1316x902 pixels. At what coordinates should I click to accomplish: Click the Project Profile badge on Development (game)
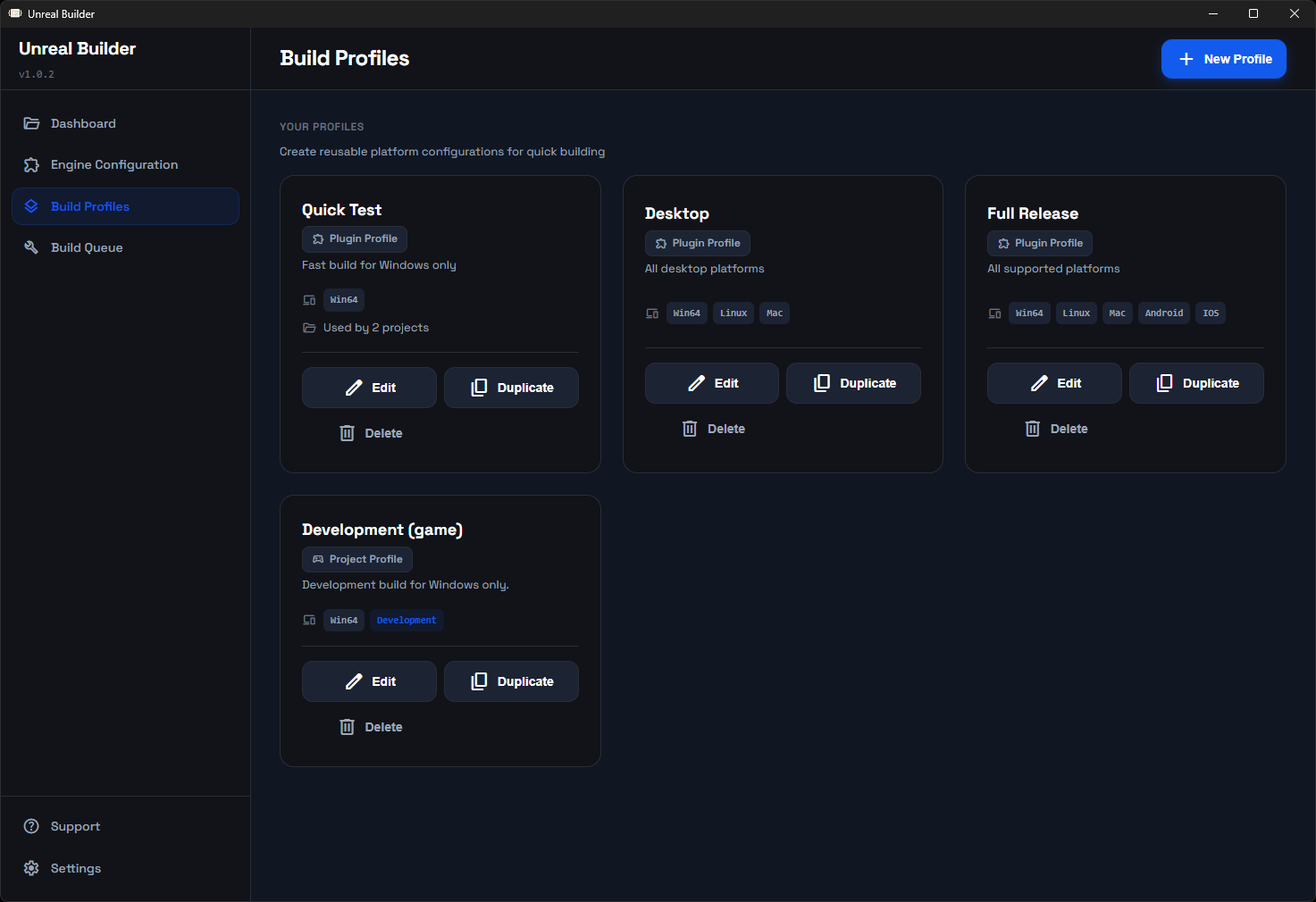pos(357,559)
